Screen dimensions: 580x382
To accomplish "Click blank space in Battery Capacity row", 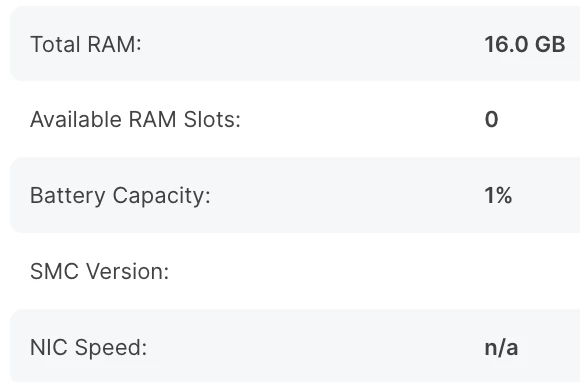I will pyautogui.click(x=348, y=195).
